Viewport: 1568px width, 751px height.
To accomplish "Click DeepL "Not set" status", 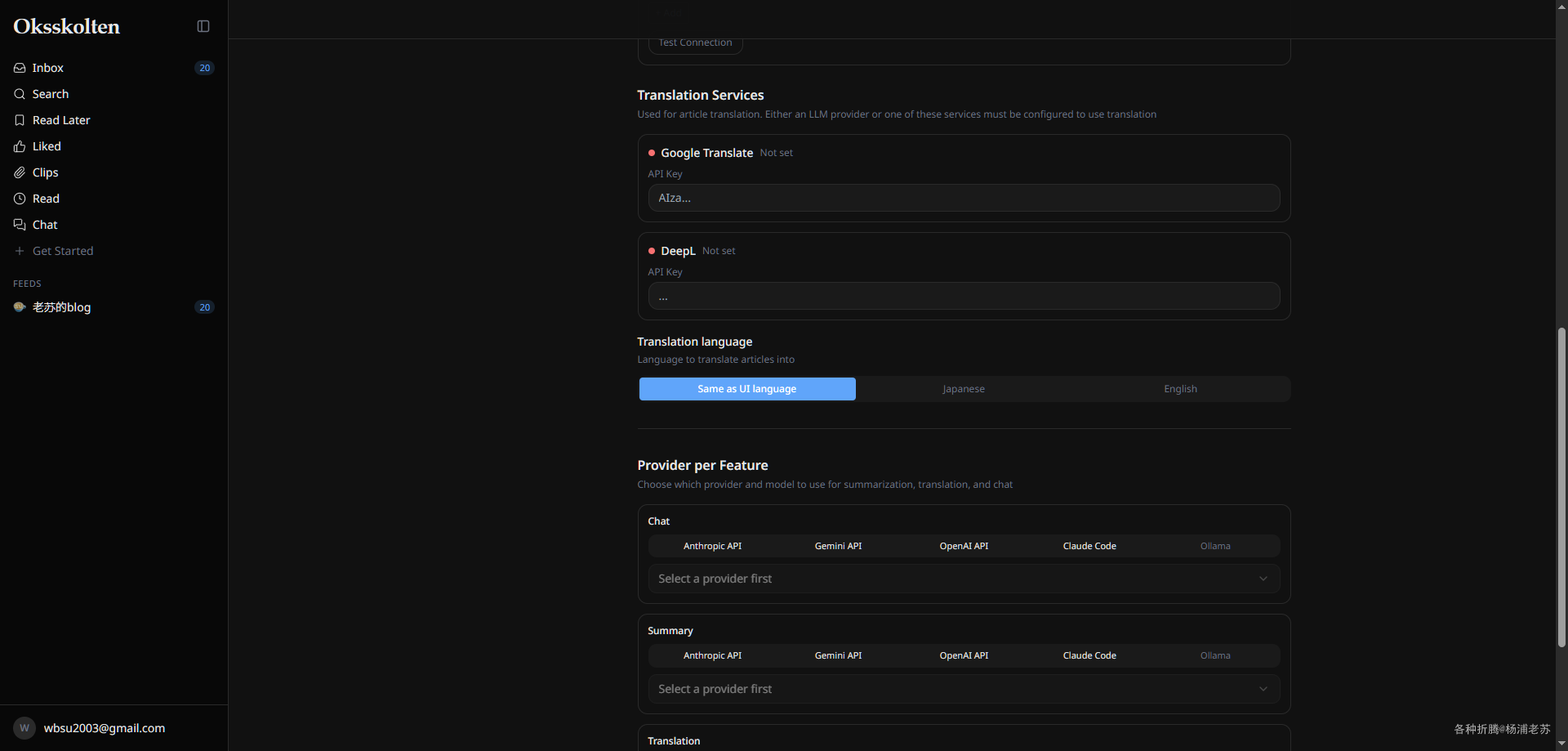I will pos(719,251).
